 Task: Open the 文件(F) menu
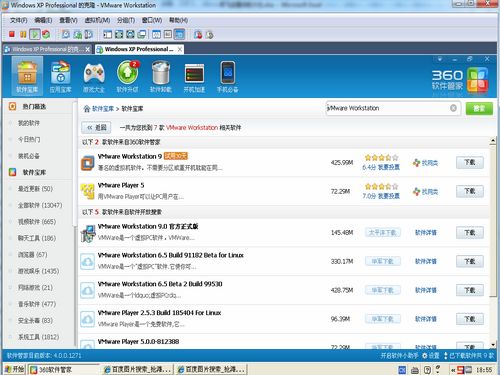[18, 20]
